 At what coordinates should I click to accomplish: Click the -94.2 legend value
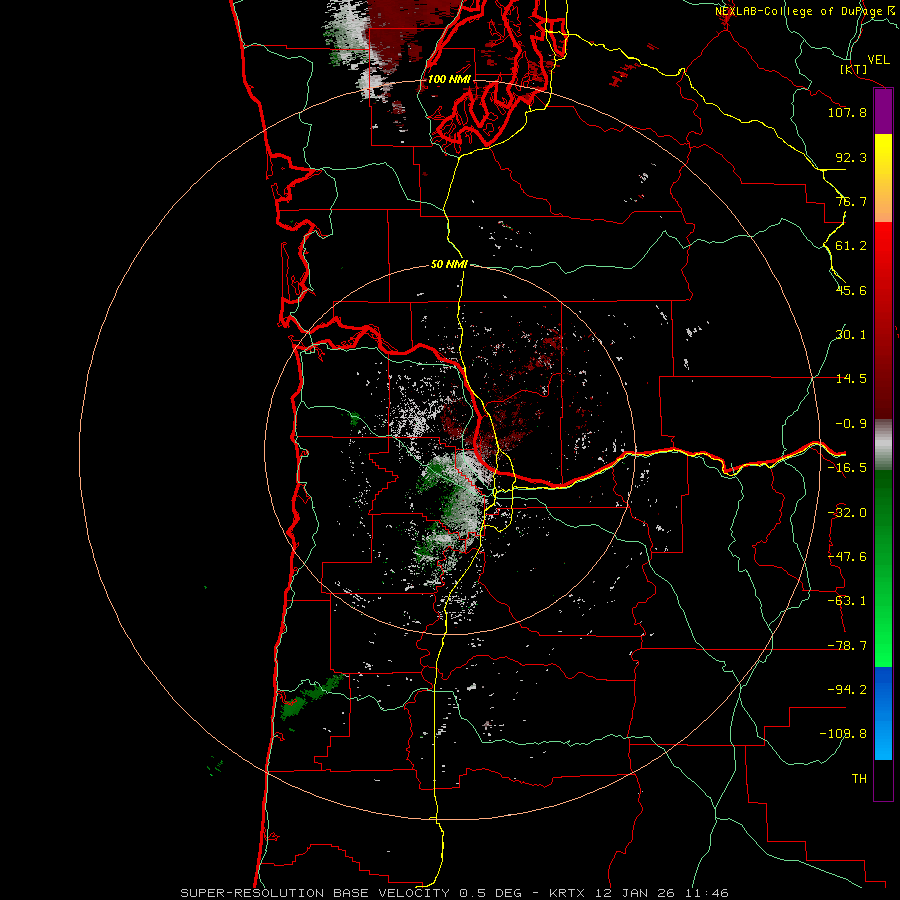(847, 690)
